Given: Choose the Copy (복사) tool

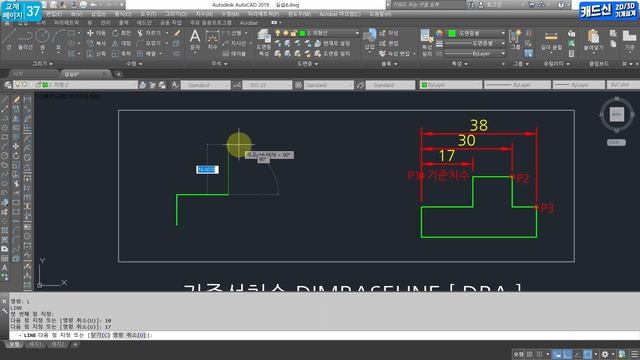Looking at the screenshot, I should [96, 43].
